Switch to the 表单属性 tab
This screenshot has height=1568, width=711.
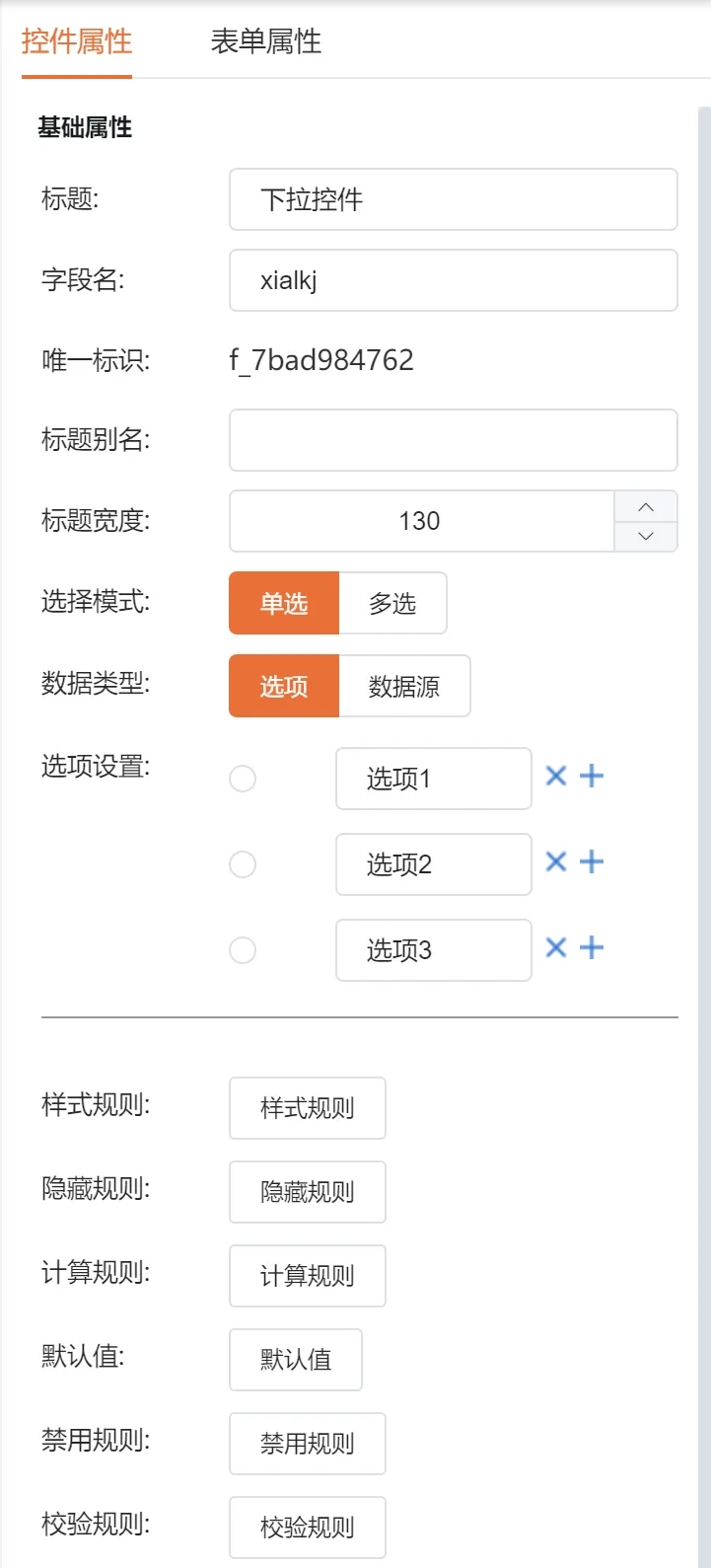point(266,41)
